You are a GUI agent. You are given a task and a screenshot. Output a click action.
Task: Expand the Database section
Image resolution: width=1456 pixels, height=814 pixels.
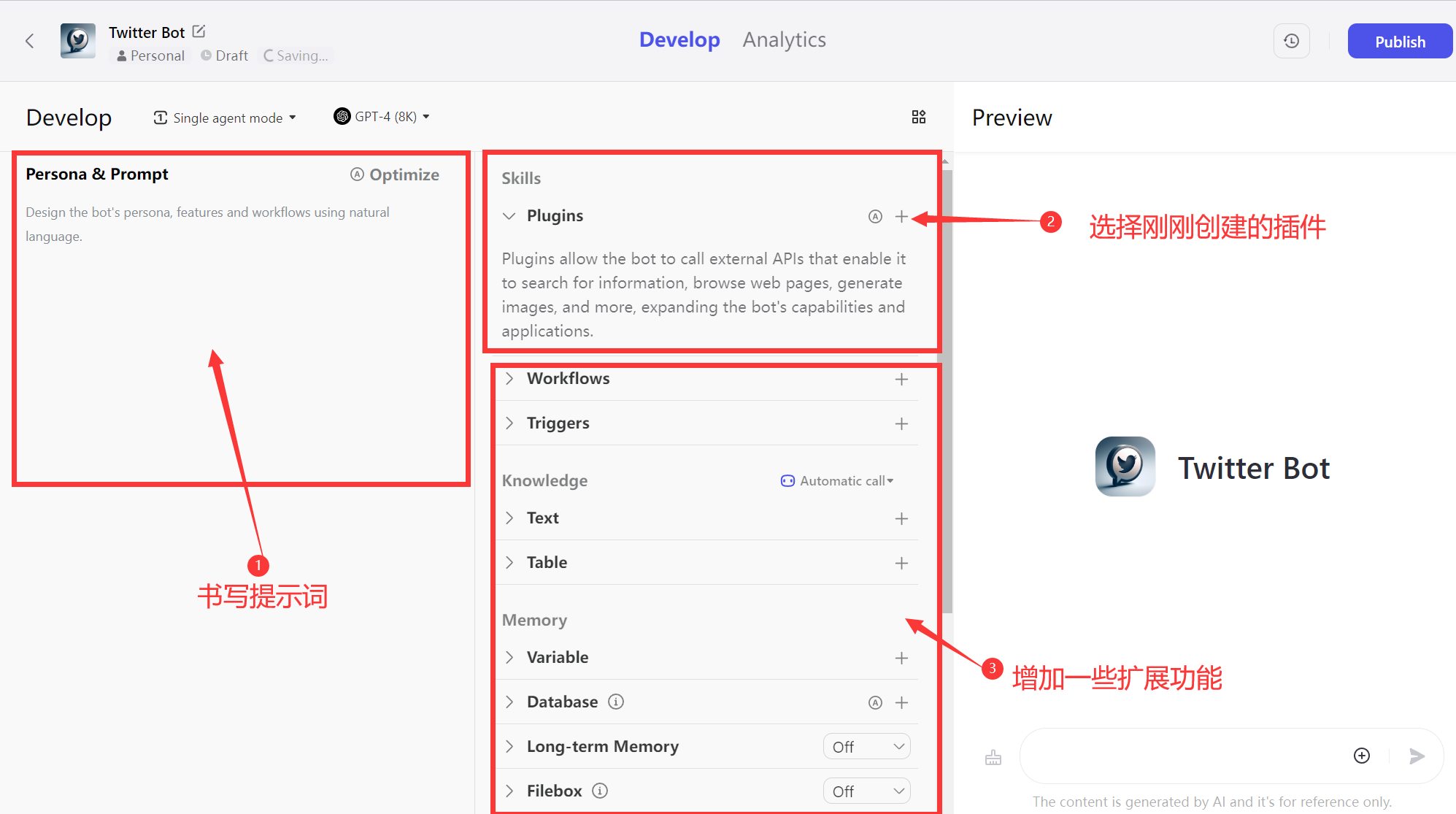click(x=509, y=702)
